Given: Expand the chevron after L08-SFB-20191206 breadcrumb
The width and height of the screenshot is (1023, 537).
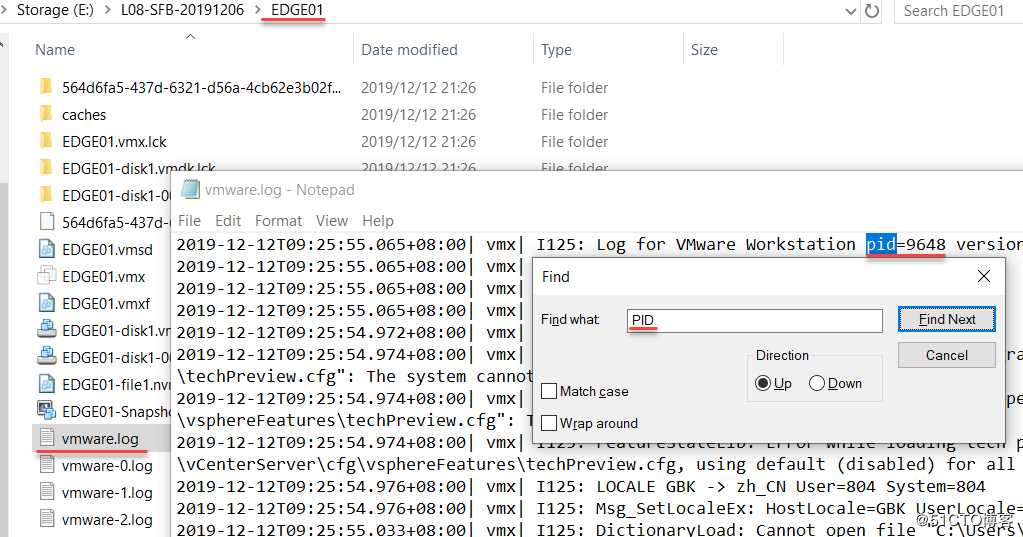Looking at the screenshot, I should point(258,10).
